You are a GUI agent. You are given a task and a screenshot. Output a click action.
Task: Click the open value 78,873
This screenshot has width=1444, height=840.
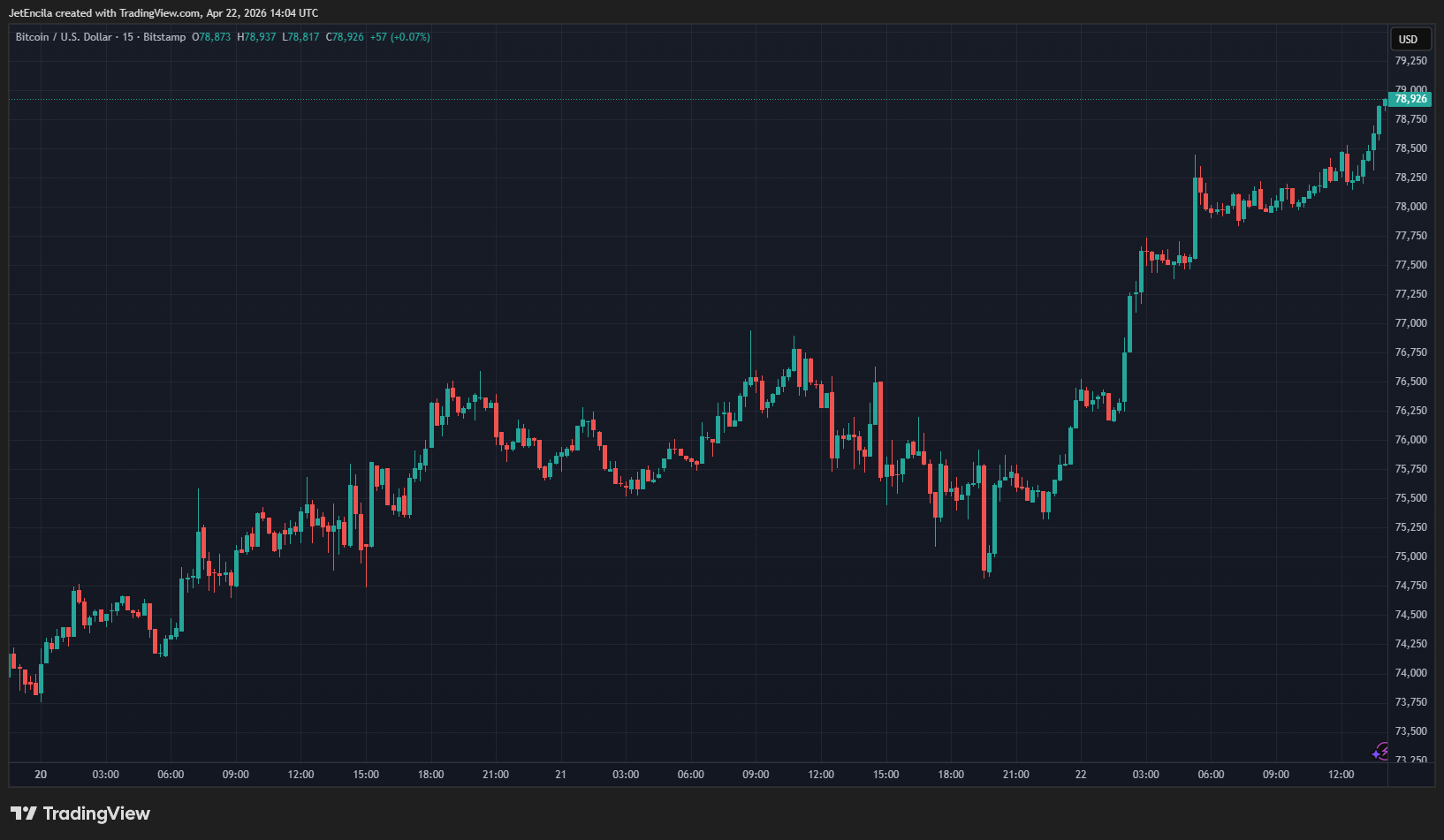tap(215, 37)
